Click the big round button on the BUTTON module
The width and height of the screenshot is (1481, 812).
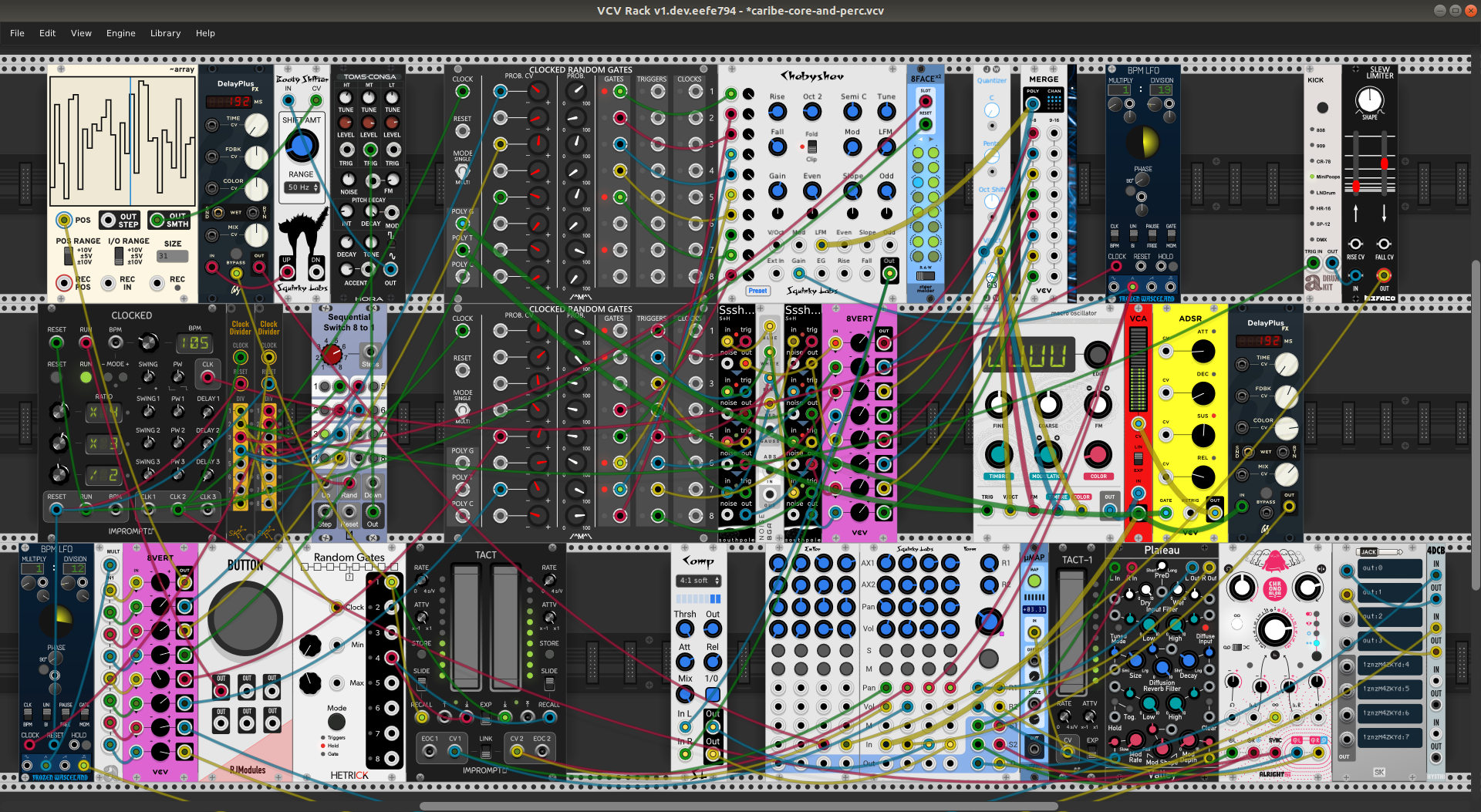[x=246, y=619]
